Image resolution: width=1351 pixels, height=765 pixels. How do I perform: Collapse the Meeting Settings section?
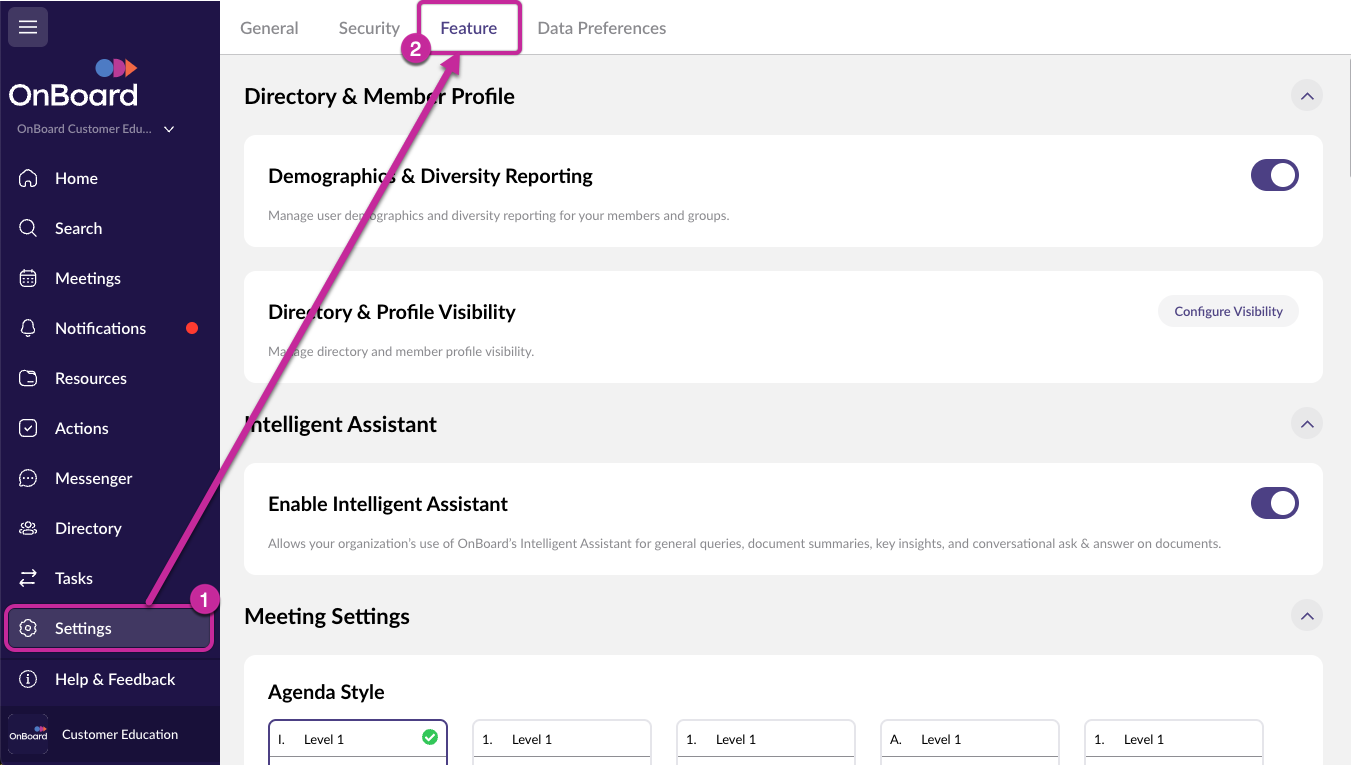point(1306,616)
